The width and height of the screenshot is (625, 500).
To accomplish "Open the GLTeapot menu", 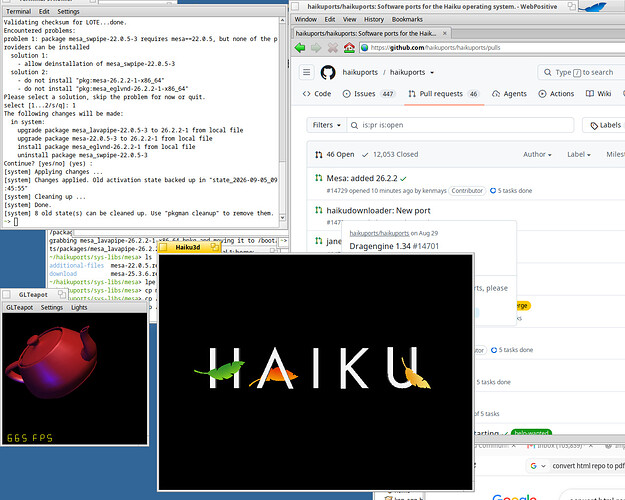I will pos(20,307).
